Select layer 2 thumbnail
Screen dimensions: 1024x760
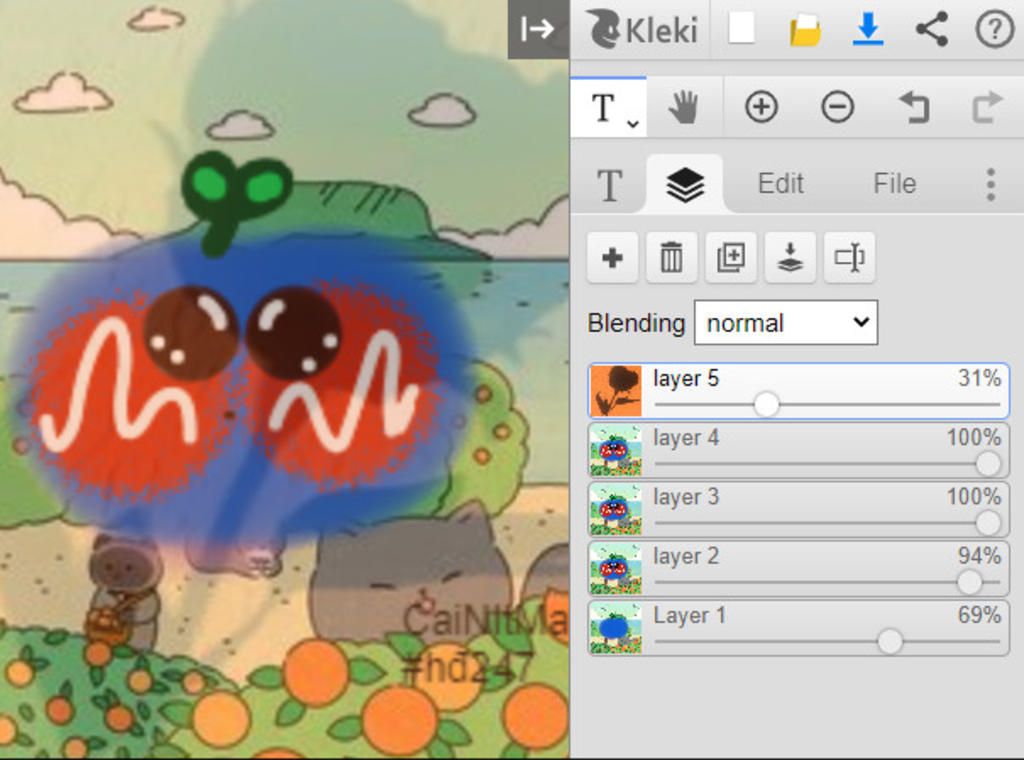615,569
